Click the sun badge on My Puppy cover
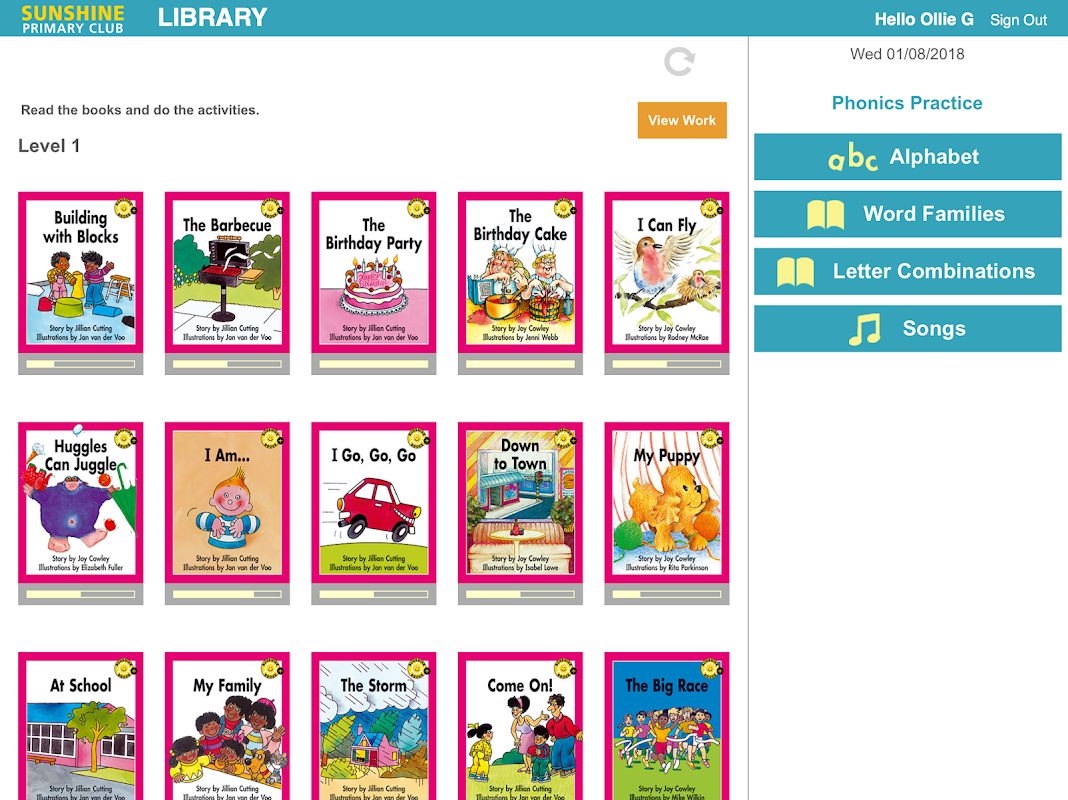The height and width of the screenshot is (800, 1068). pyautogui.click(x=711, y=438)
